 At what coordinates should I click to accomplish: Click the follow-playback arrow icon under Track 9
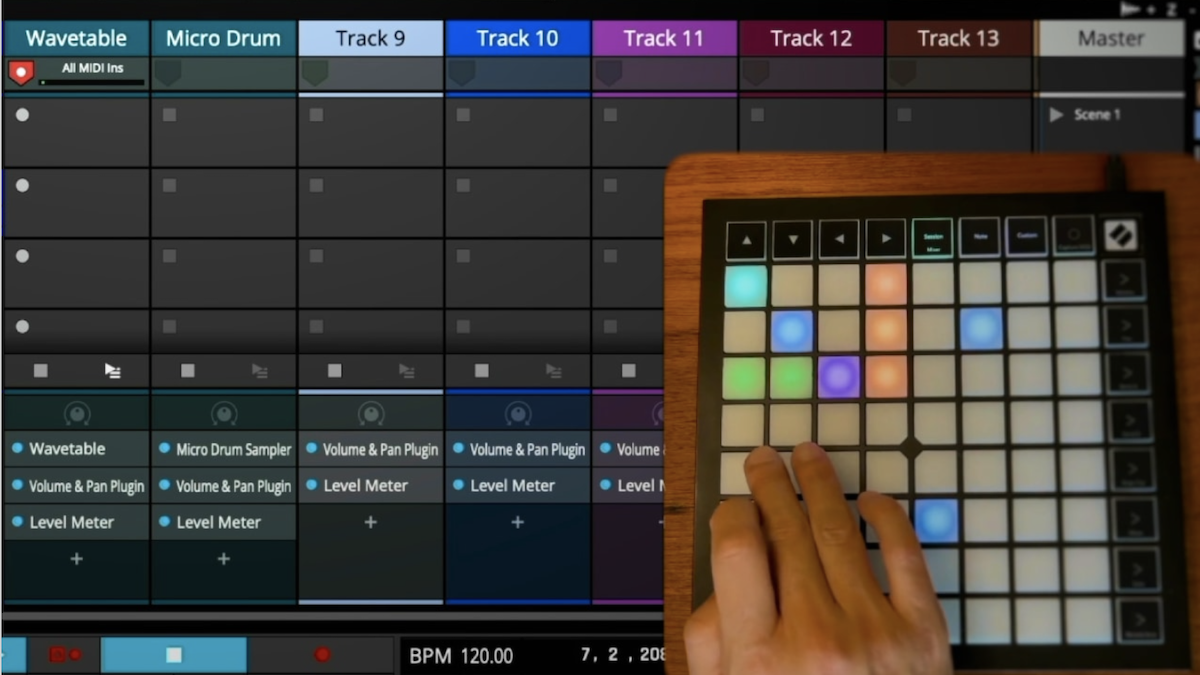tap(407, 370)
